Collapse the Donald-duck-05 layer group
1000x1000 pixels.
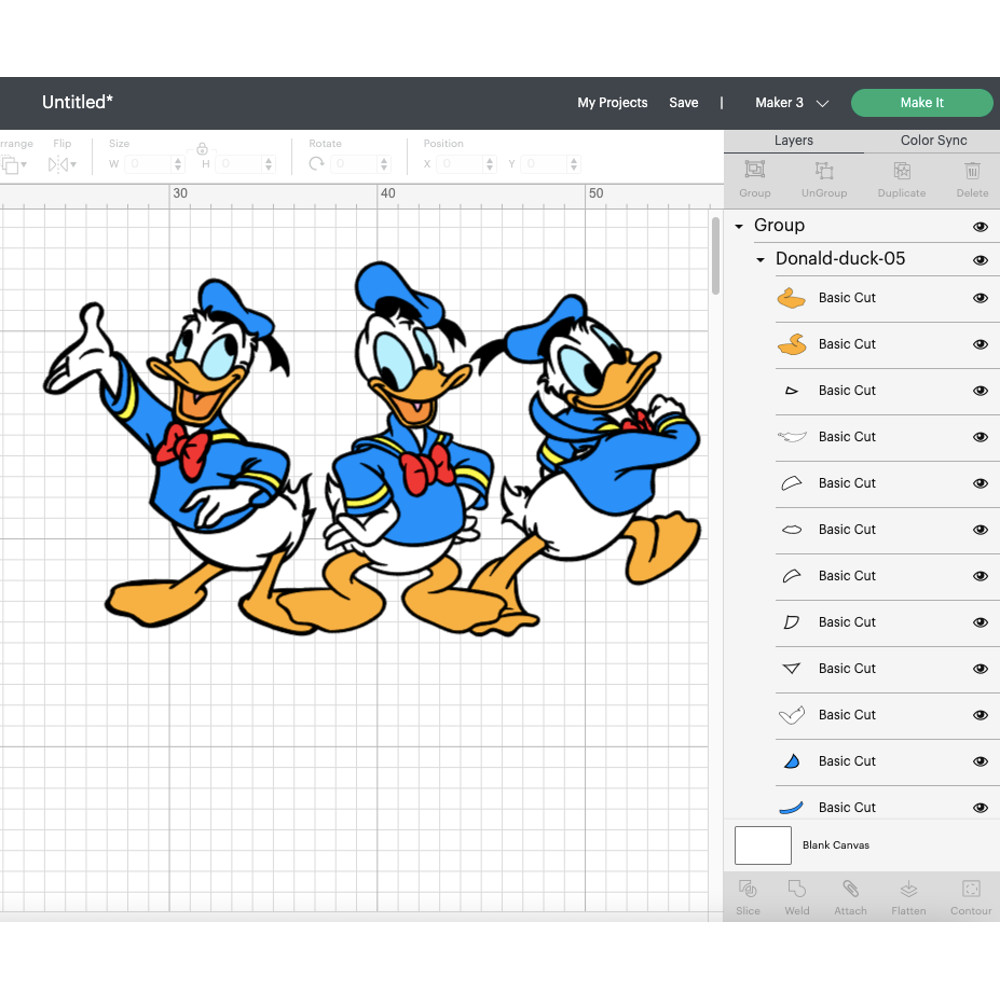[x=758, y=259]
